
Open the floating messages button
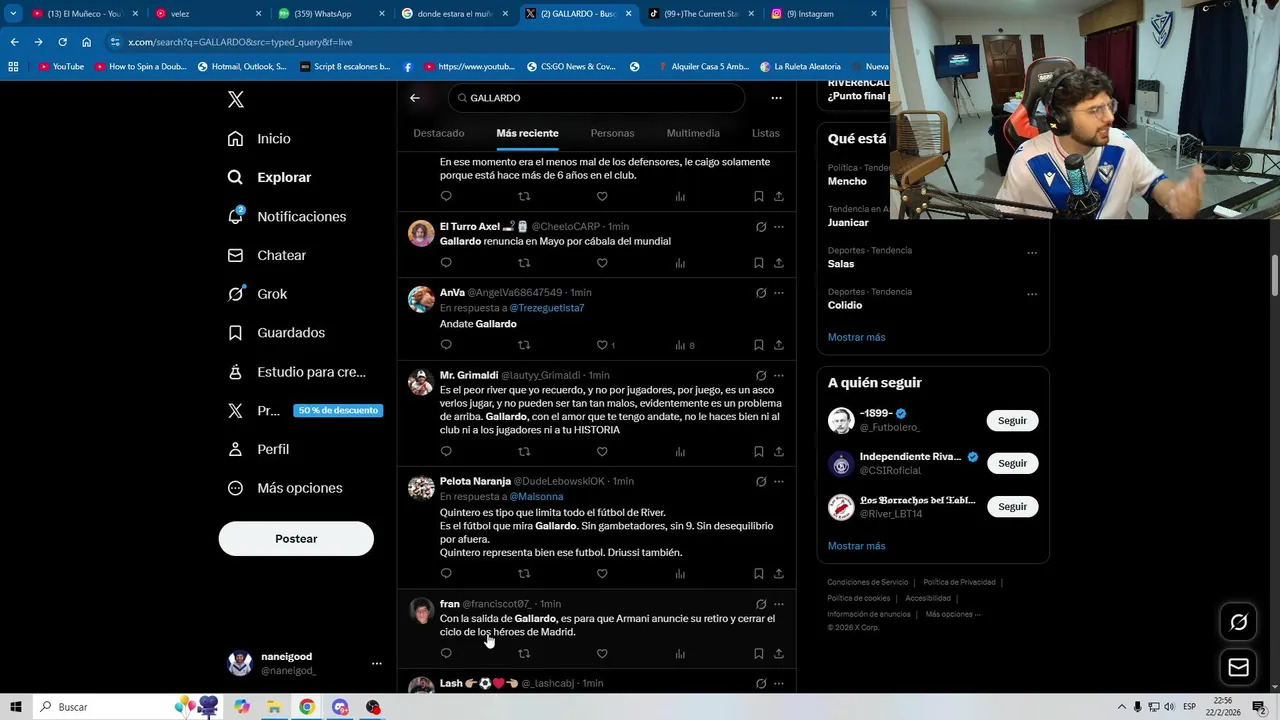[x=1238, y=667]
